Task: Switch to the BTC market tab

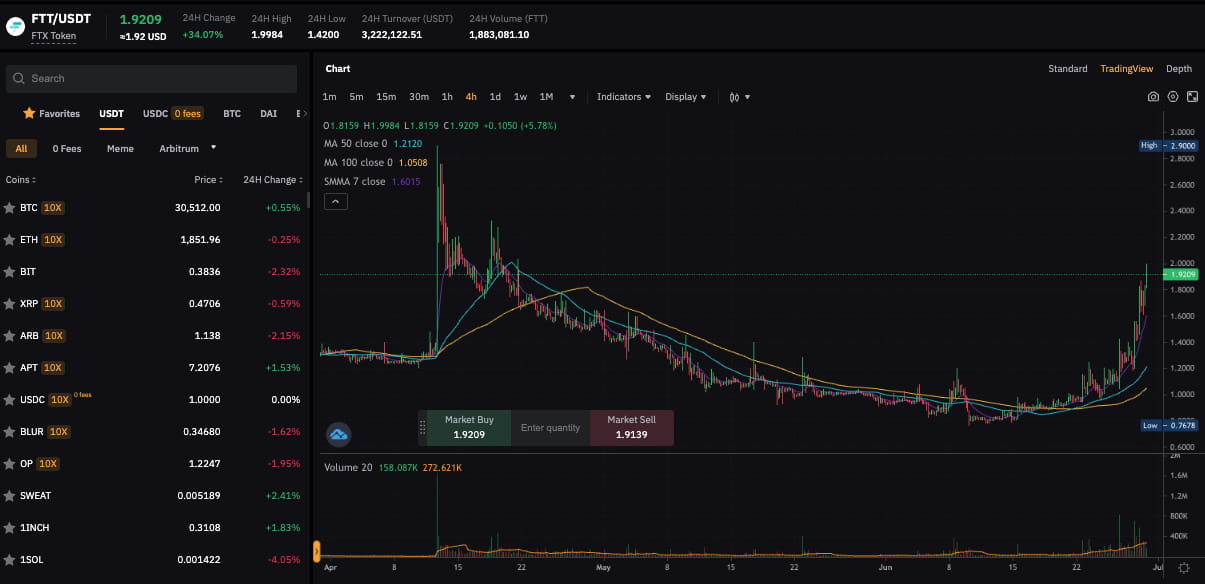Action: point(232,114)
